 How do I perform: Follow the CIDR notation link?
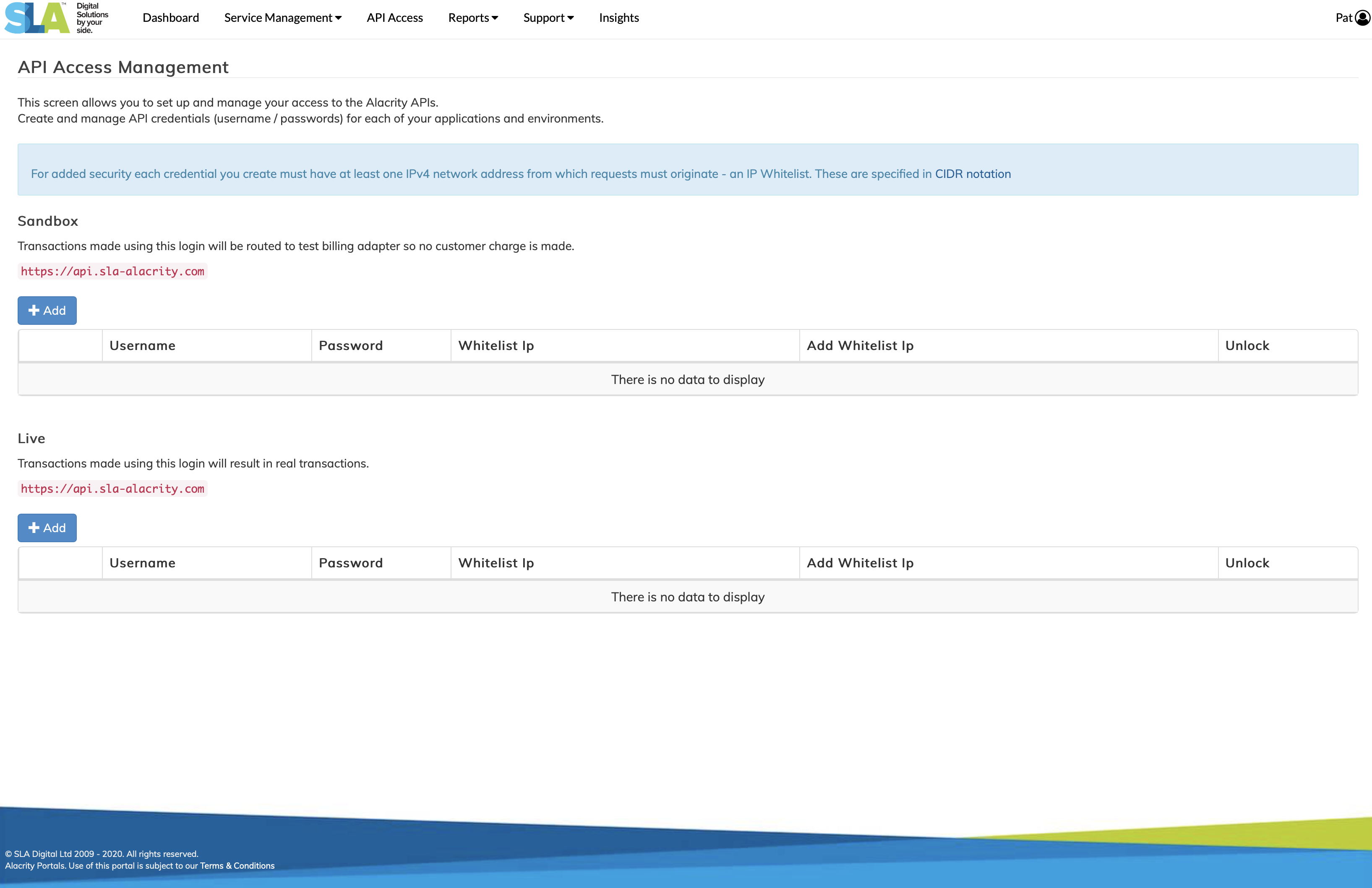pos(973,174)
